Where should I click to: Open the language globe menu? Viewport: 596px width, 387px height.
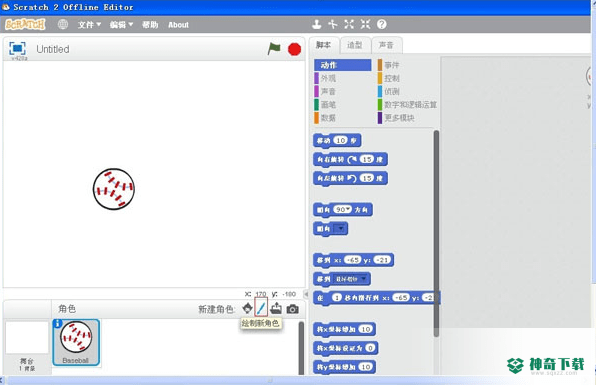[63, 25]
